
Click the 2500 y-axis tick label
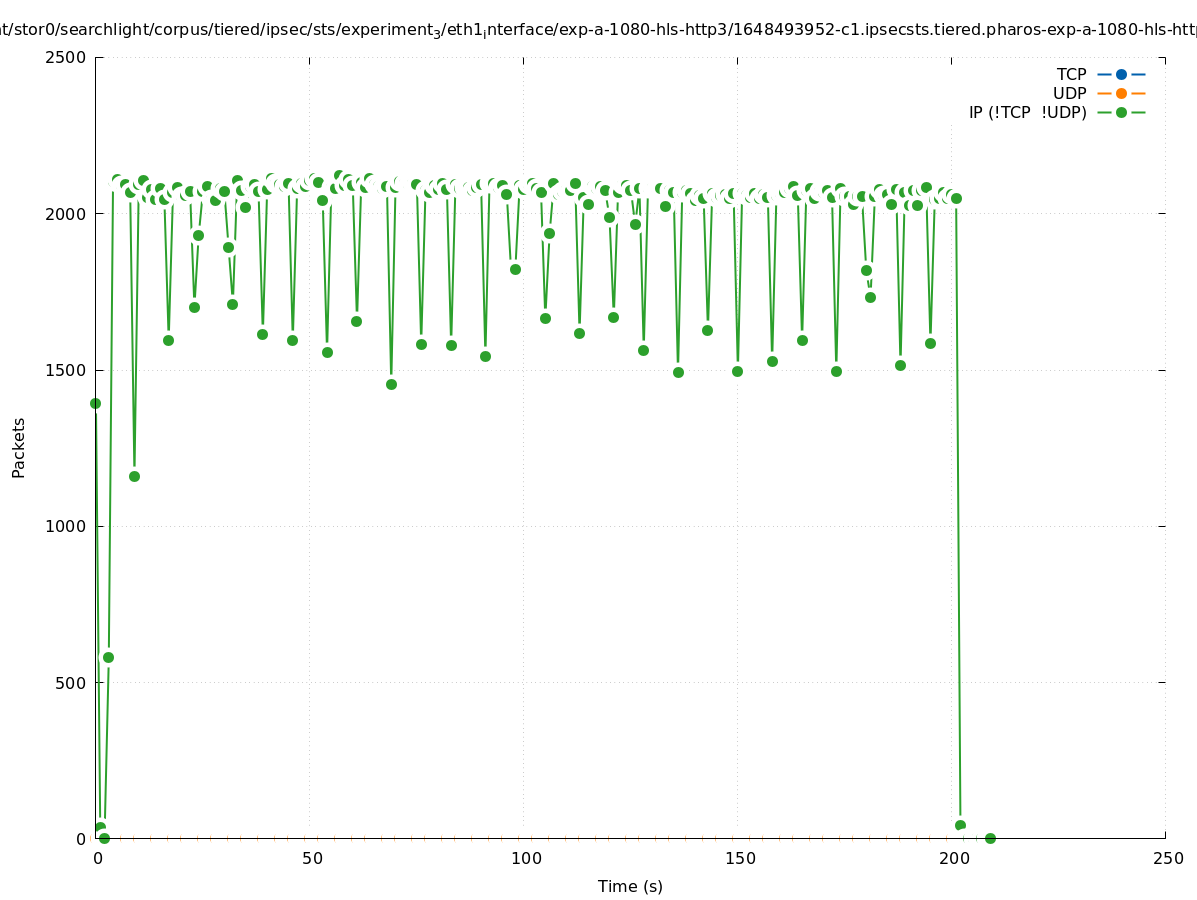pos(67,57)
